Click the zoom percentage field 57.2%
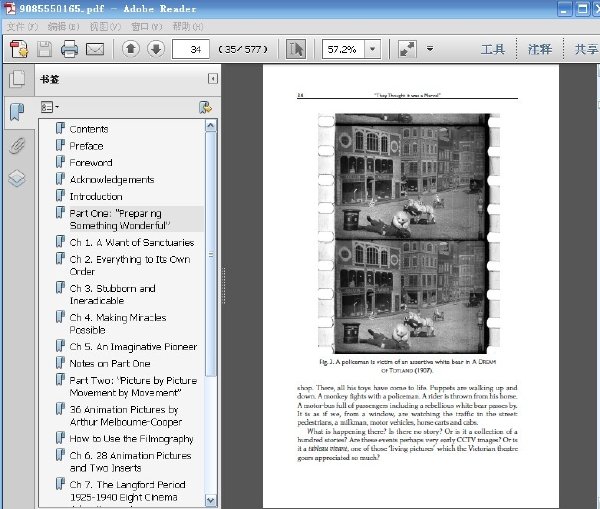The image size is (600, 509). click(343, 49)
